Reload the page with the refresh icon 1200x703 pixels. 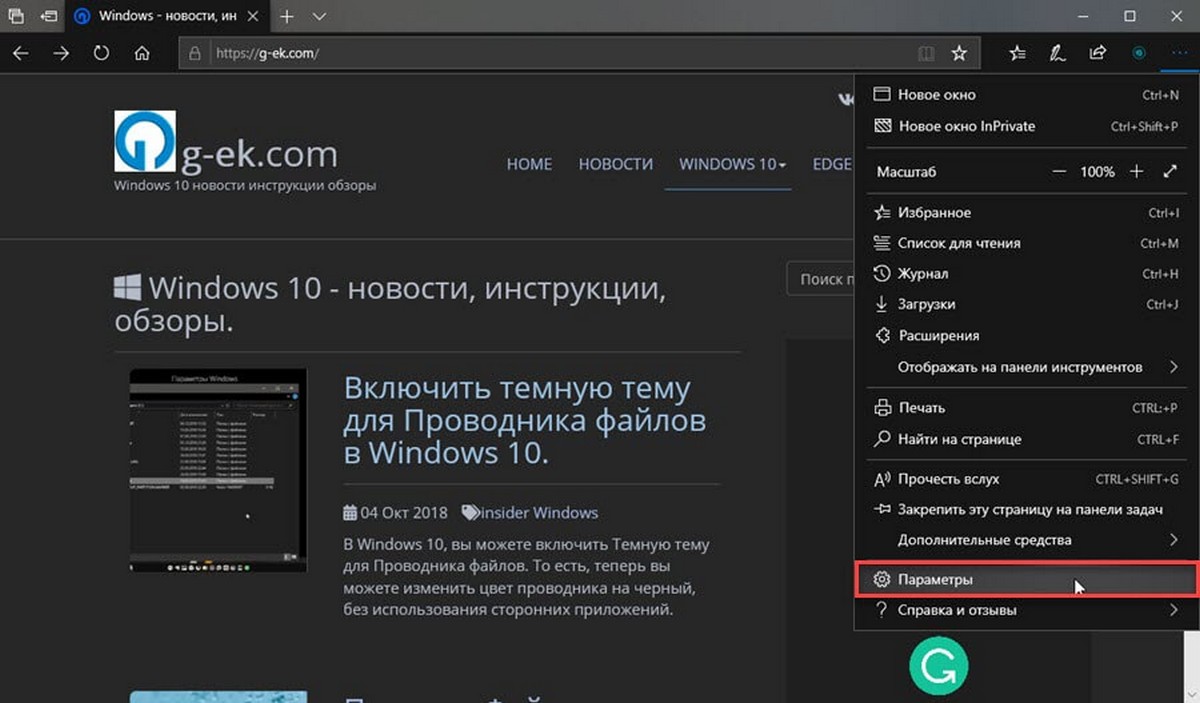pyautogui.click(x=101, y=53)
